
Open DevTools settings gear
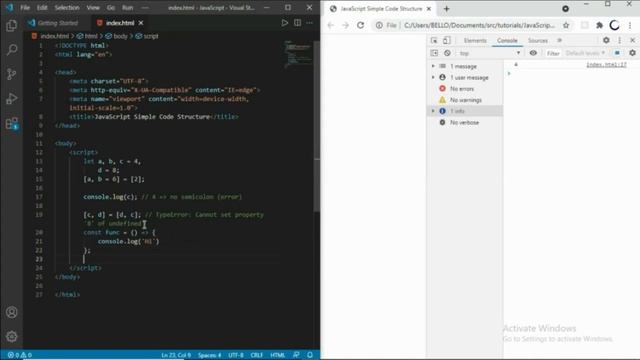606,40
